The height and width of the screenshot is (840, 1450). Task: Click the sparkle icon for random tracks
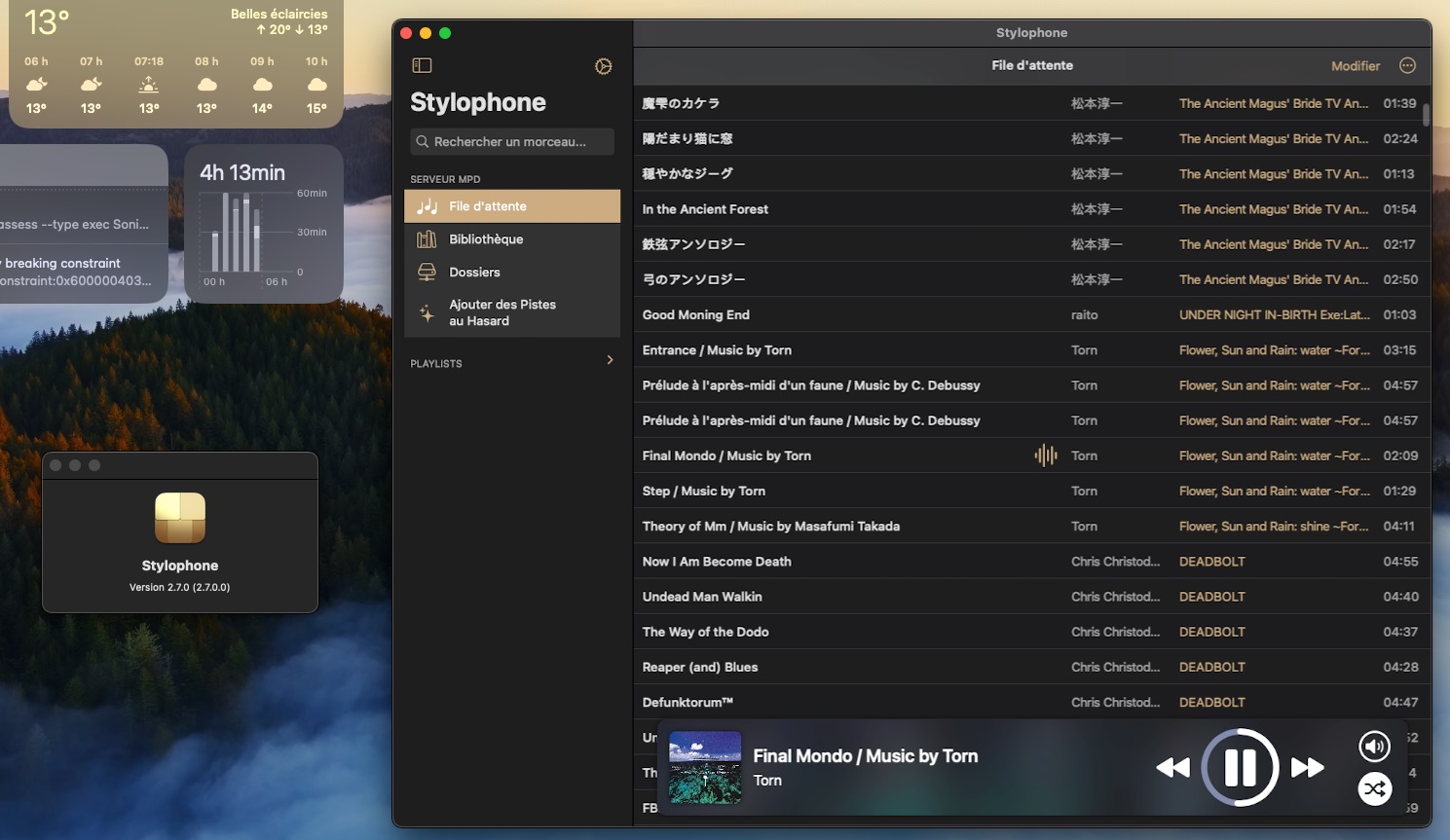427,312
